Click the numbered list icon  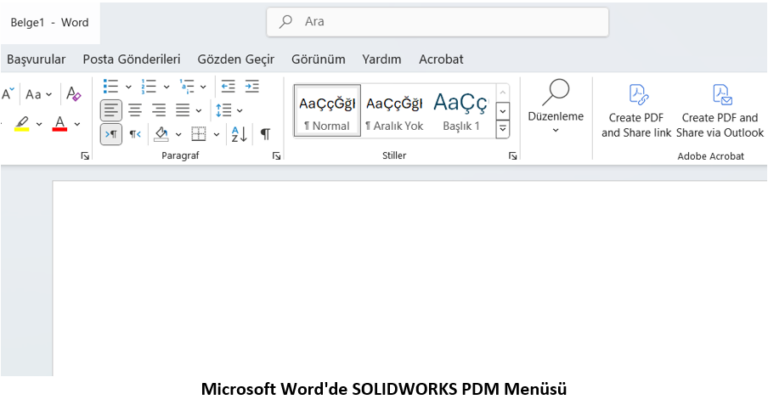click(x=149, y=87)
